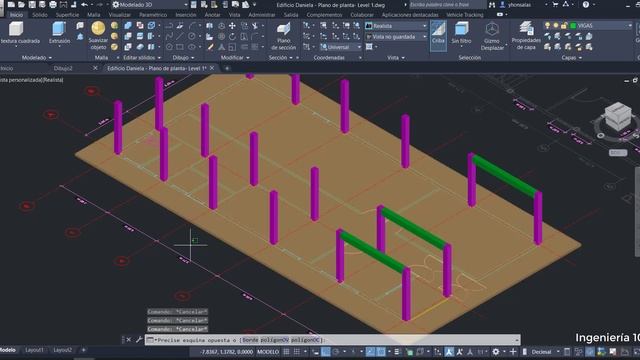640x360 pixels.
Task: Switch to the Sólido ribbon tab
Action: (40, 15)
